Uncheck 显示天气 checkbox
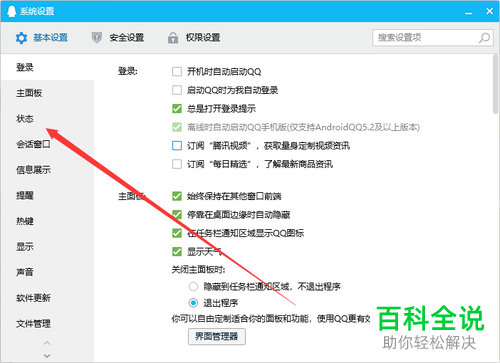Viewport: 500px width, 363px height. [x=177, y=252]
